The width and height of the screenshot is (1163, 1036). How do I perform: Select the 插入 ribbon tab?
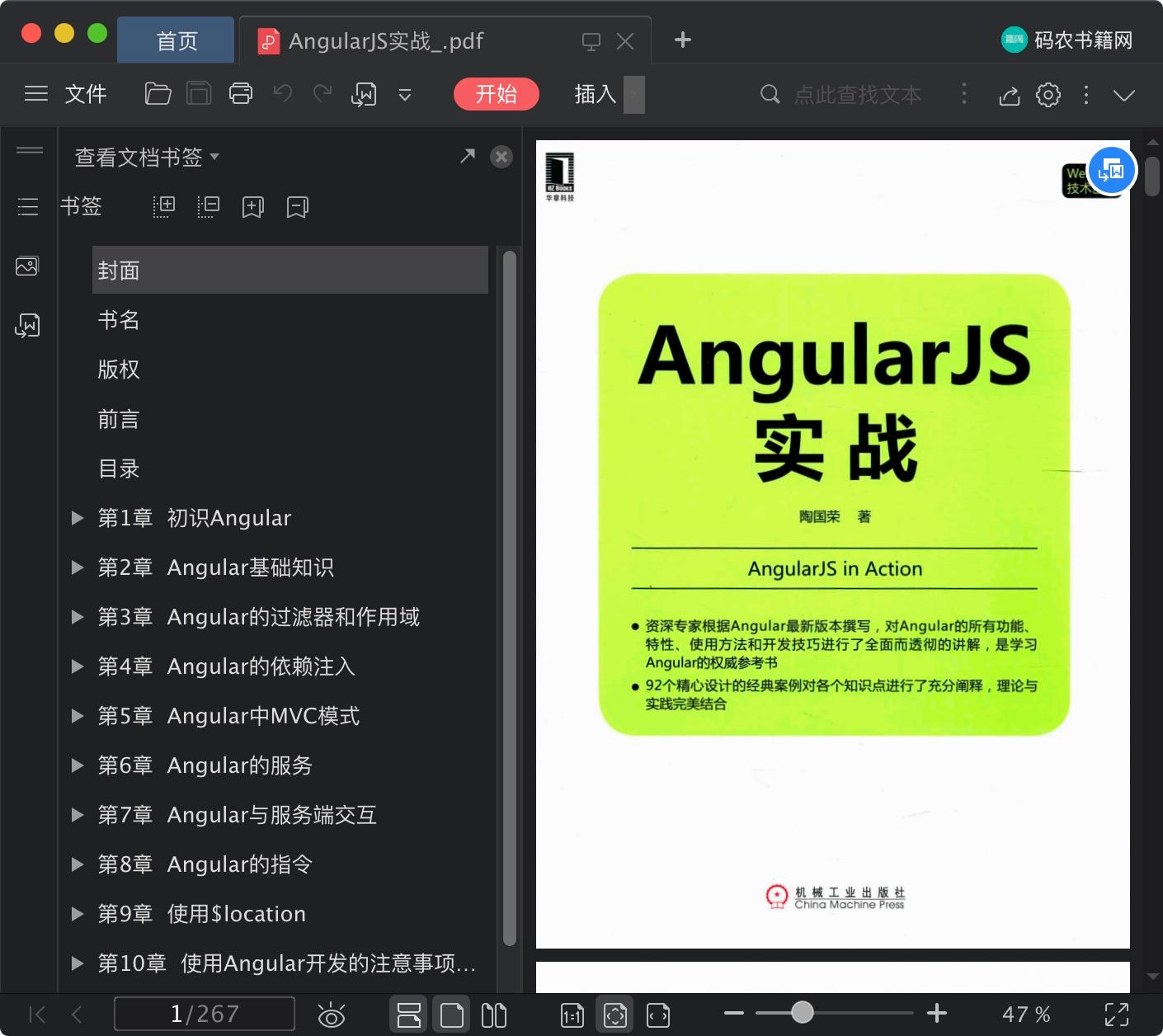click(596, 94)
